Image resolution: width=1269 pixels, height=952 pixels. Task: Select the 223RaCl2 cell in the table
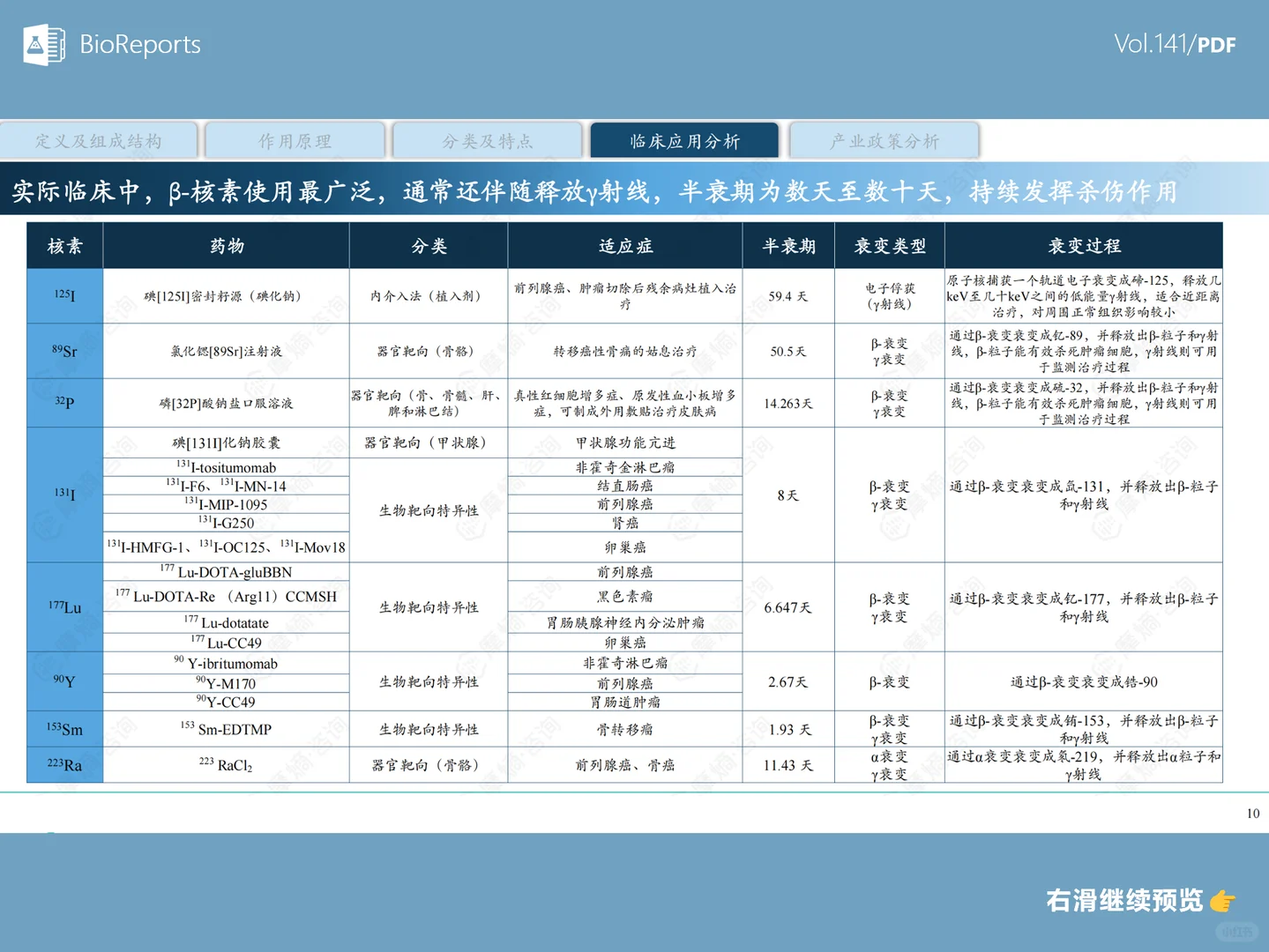(226, 765)
